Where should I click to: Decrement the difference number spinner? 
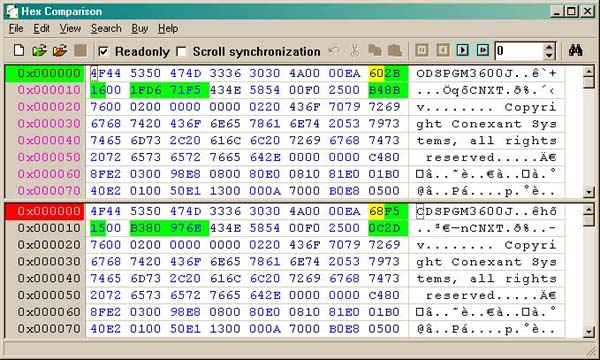(x=549, y=55)
